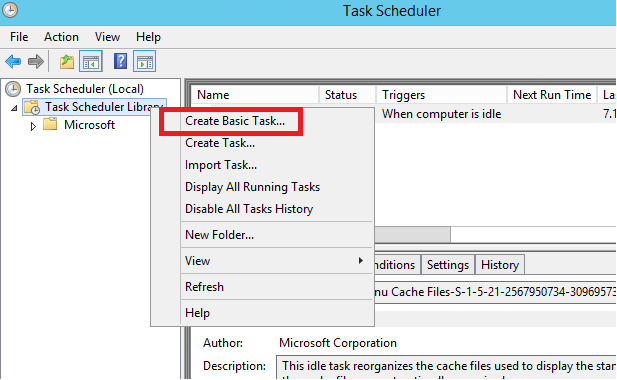The height and width of the screenshot is (380, 617).
Task: Open the blue Help question mark icon
Action: coord(120,61)
